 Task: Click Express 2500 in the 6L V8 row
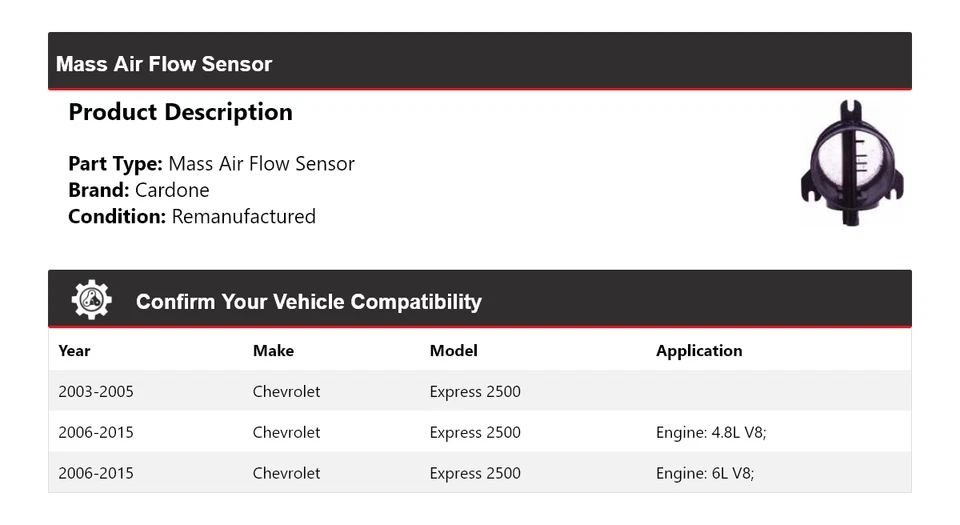(x=475, y=473)
